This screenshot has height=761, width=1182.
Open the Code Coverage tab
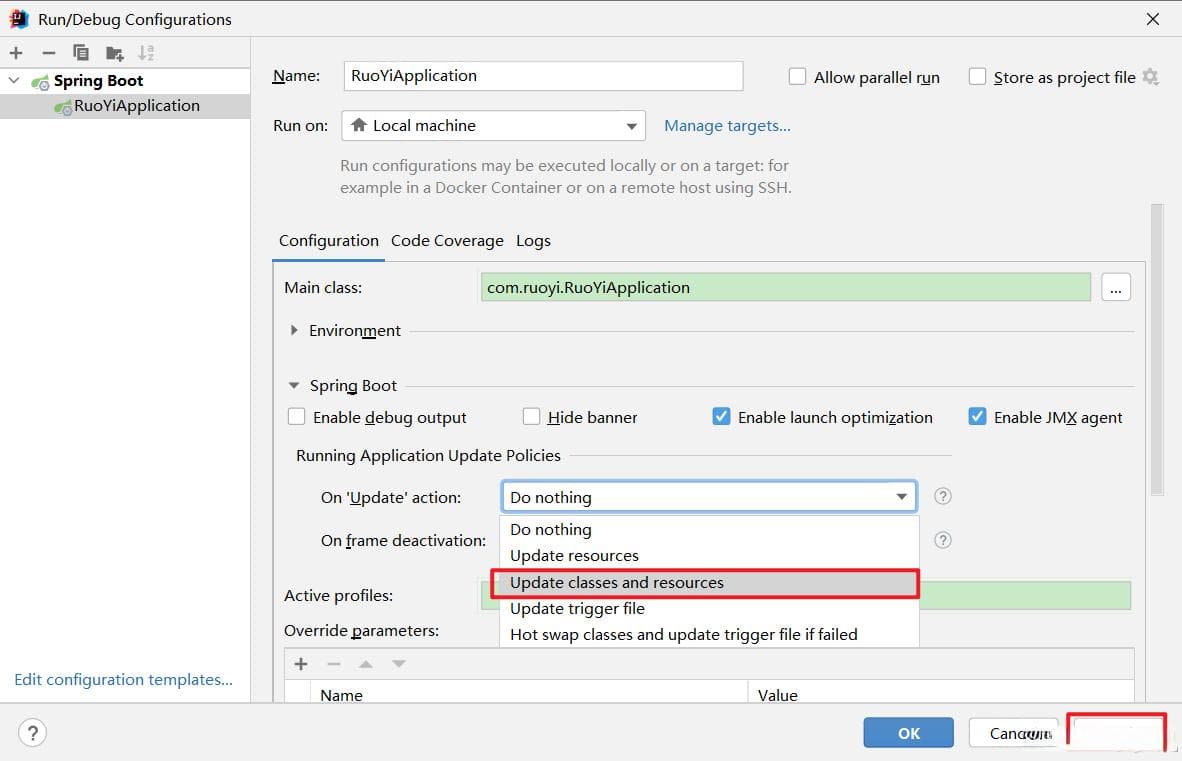point(447,241)
